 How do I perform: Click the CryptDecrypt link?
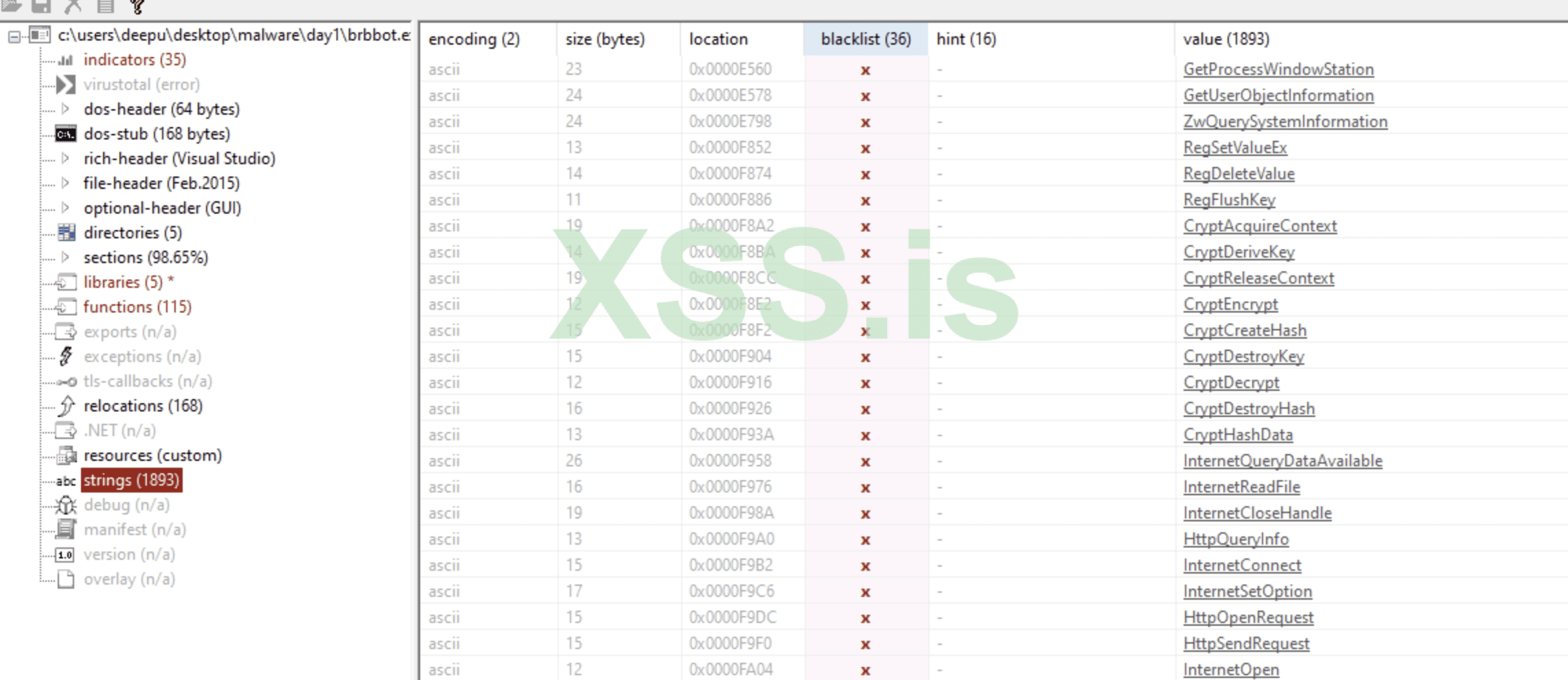[1231, 383]
